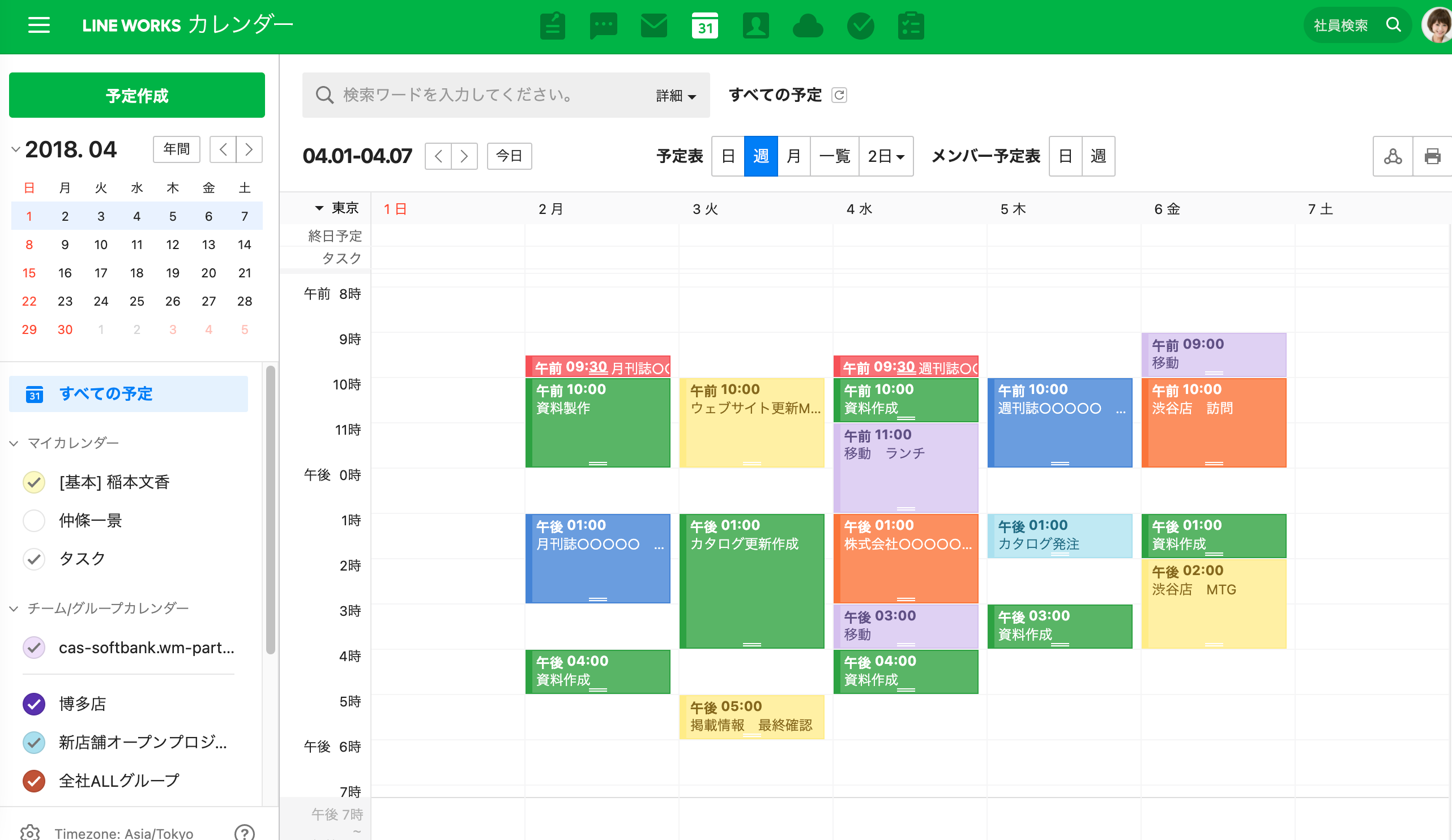Jump to today with 今日 button
The width and height of the screenshot is (1452, 840).
click(x=509, y=156)
